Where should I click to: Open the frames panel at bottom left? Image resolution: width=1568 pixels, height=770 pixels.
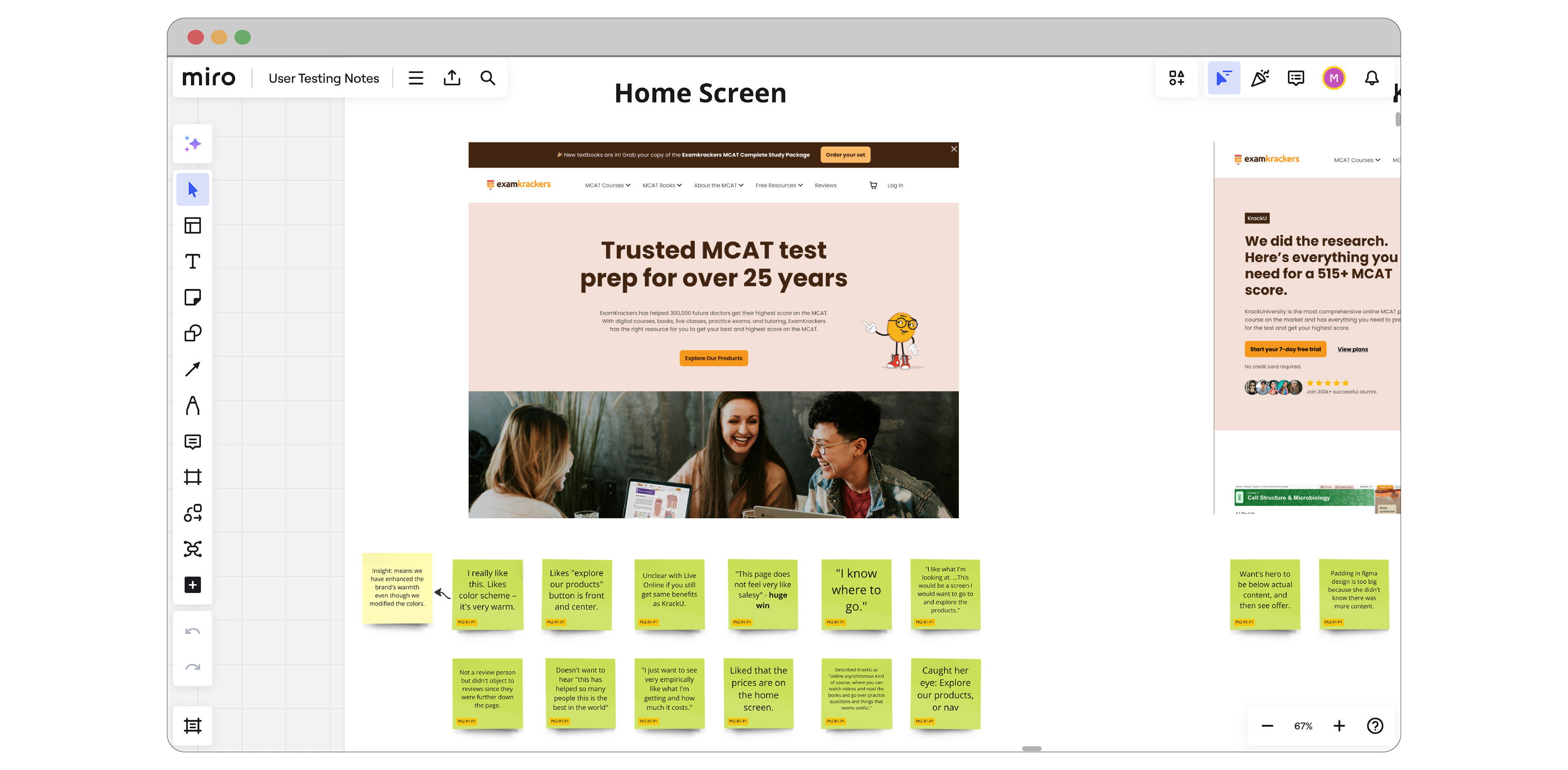pos(192,725)
